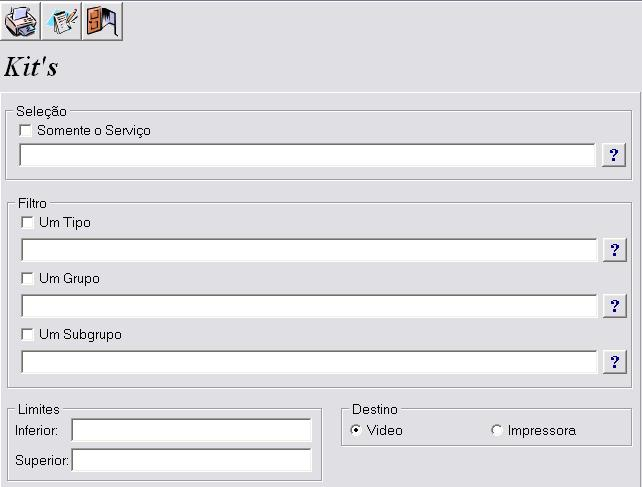This screenshot has width=642, height=487.
Task: Click the Um Grupo text field
Action: [308, 306]
